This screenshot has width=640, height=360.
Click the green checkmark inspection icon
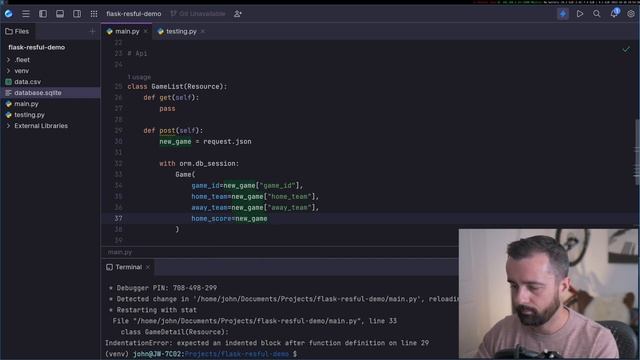point(626,49)
